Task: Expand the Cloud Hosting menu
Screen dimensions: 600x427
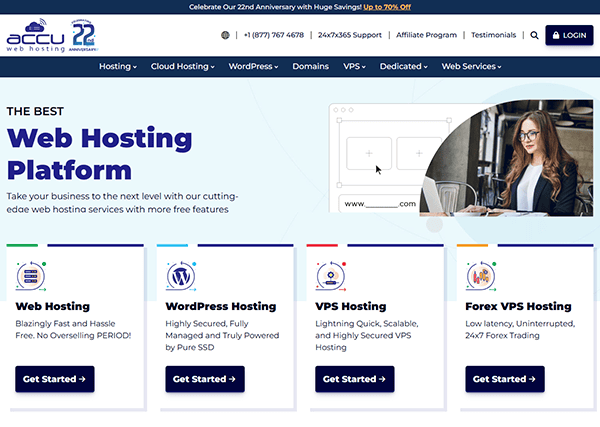Action: coord(183,67)
